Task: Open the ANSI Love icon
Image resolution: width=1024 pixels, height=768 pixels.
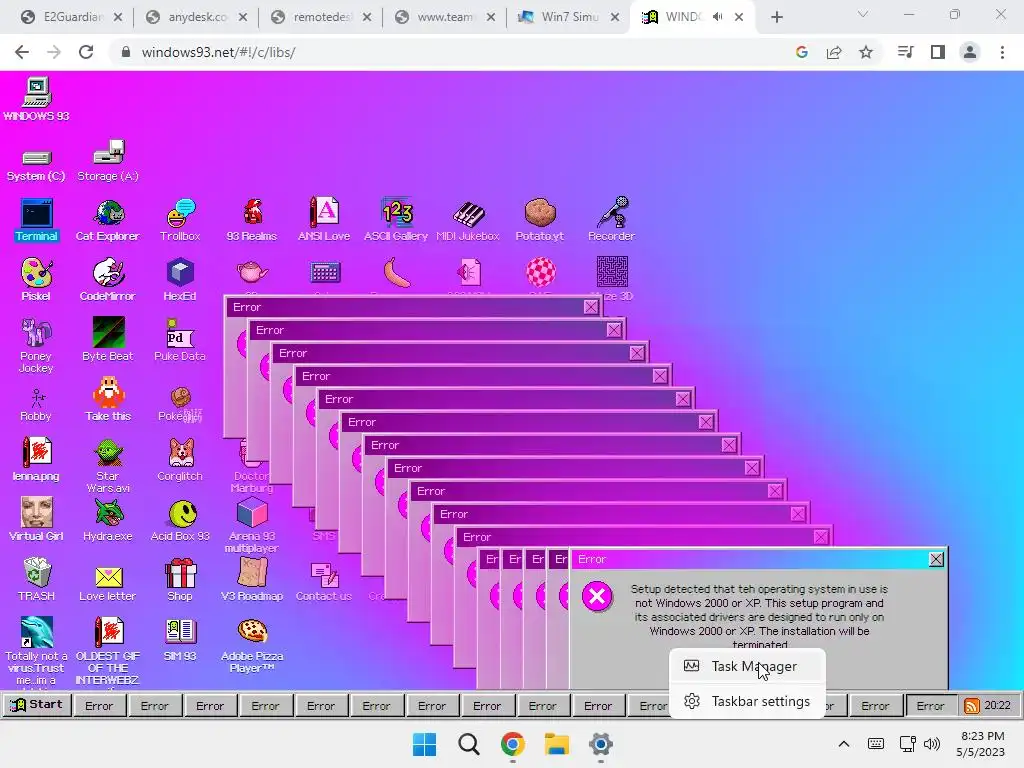Action: coord(324,220)
